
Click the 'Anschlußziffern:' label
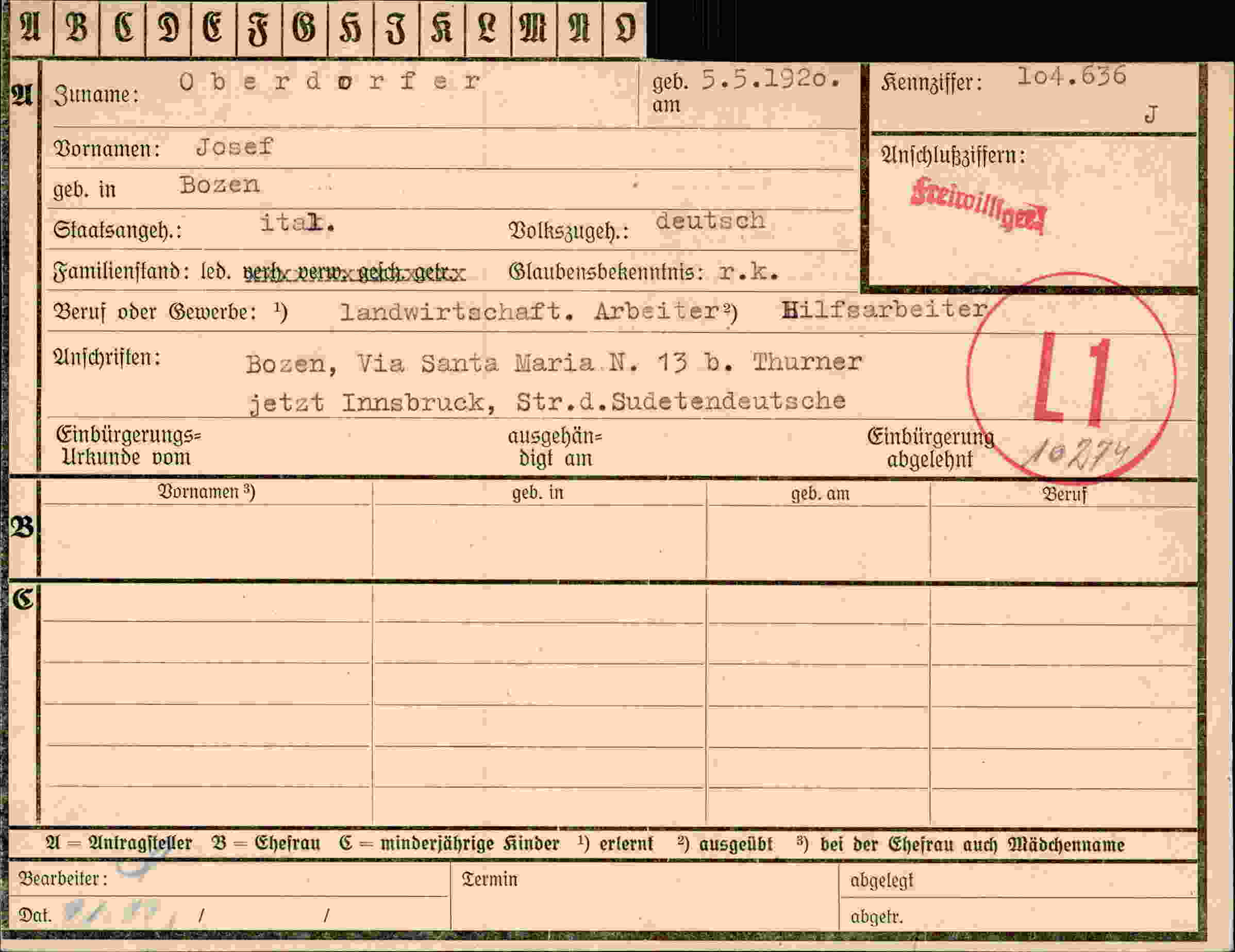click(x=953, y=156)
